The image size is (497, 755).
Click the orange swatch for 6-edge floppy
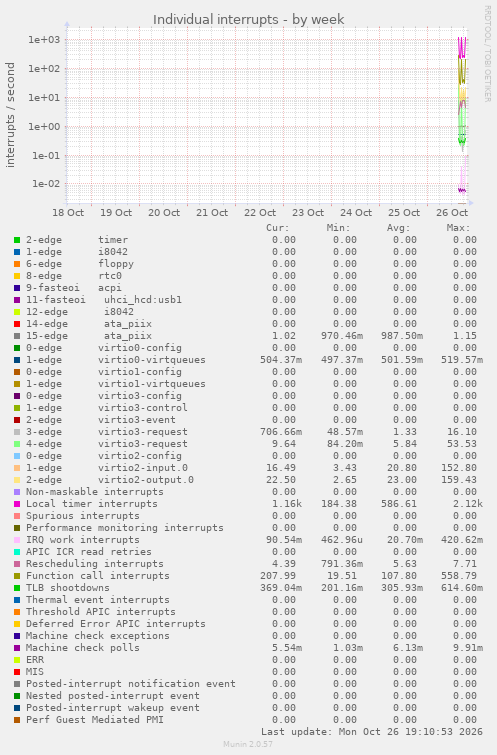pyautogui.click(x=17, y=264)
